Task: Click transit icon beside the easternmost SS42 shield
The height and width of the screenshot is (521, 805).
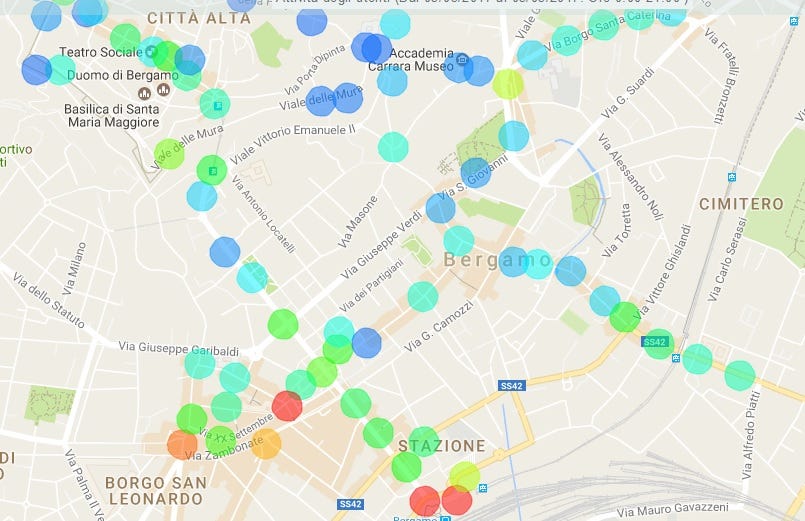Action: (676, 358)
